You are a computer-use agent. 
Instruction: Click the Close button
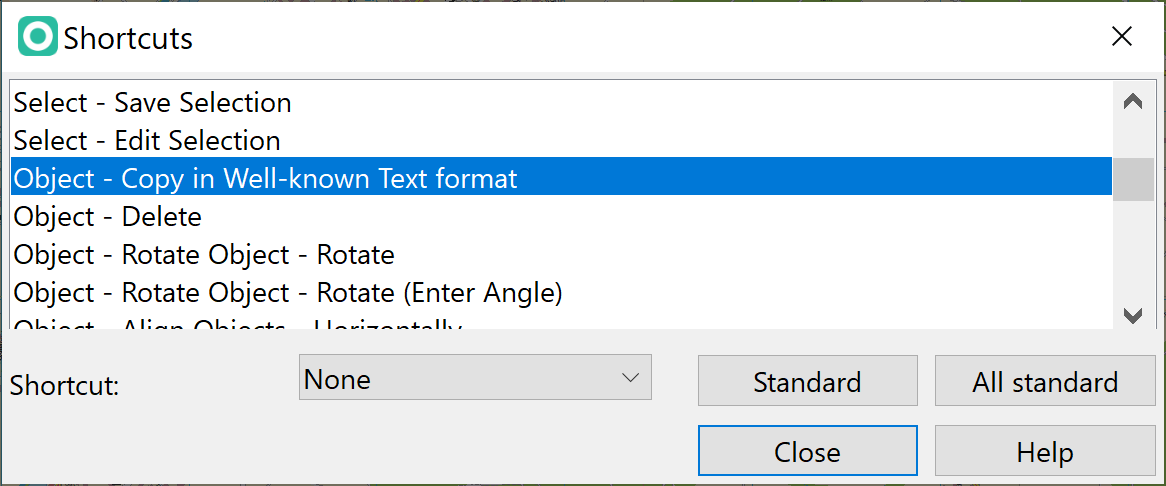click(808, 451)
